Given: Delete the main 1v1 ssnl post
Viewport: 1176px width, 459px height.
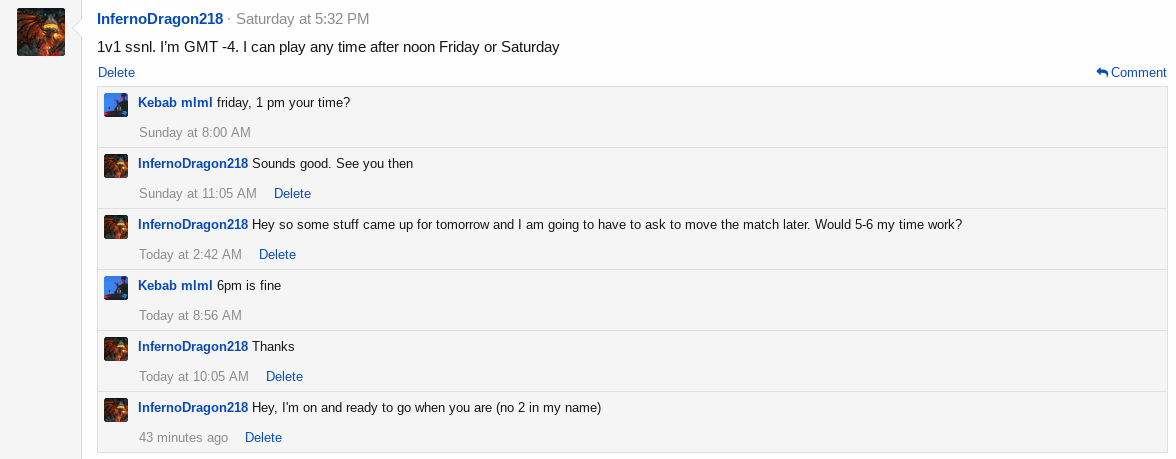Looking at the screenshot, I should click(116, 72).
